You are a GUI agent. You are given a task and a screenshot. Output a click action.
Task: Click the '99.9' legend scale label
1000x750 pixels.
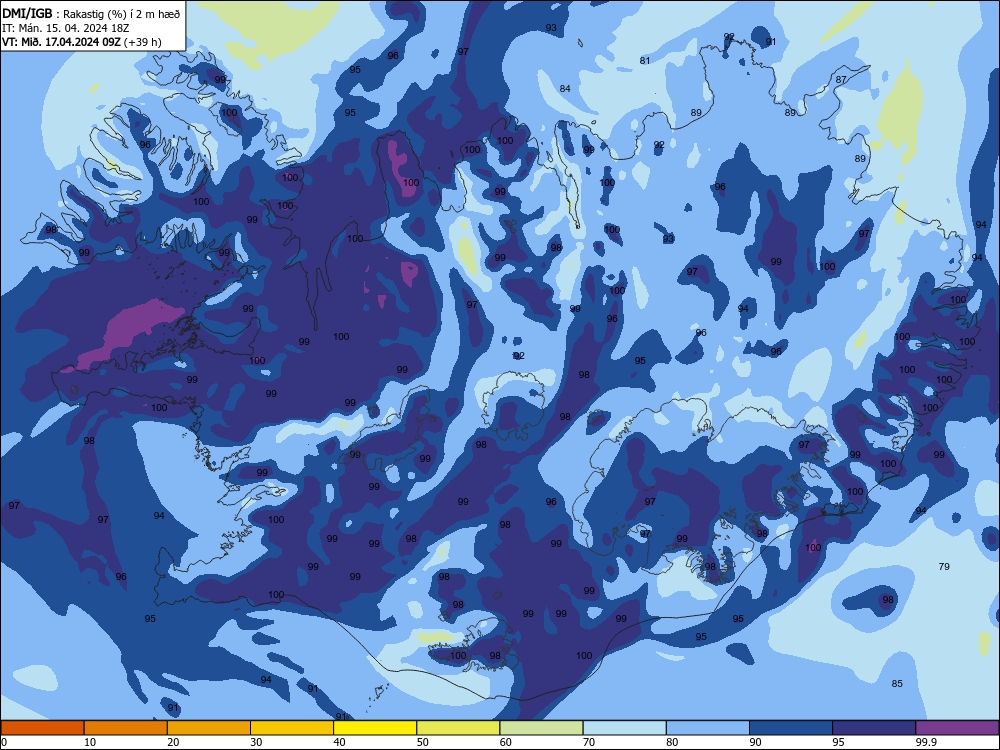pos(926,742)
